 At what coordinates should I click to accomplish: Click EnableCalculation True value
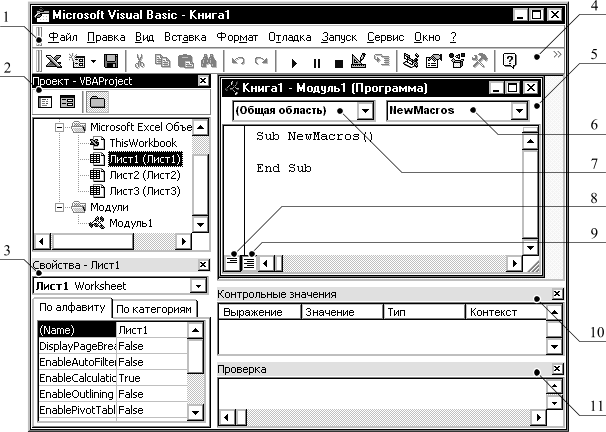click(152, 378)
